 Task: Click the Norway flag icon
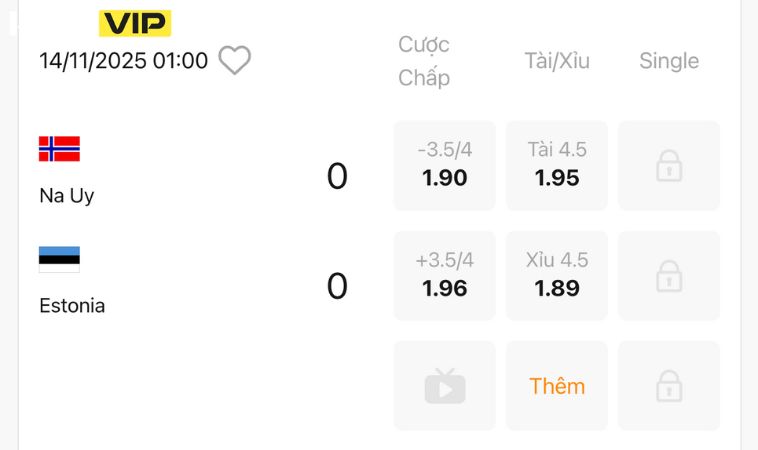click(59, 149)
